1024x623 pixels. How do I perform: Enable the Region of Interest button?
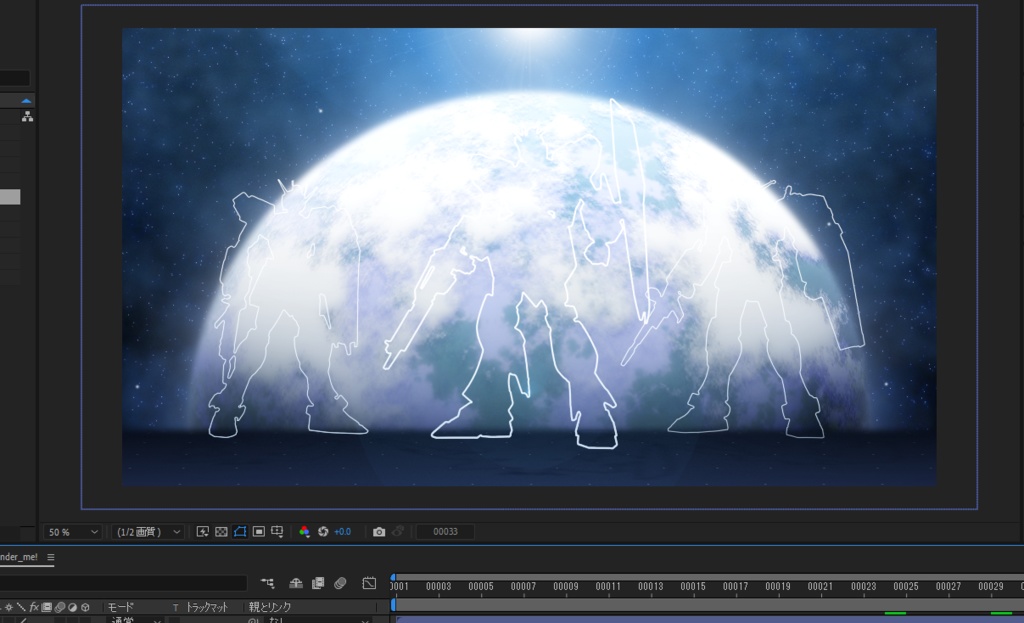(x=259, y=532)
